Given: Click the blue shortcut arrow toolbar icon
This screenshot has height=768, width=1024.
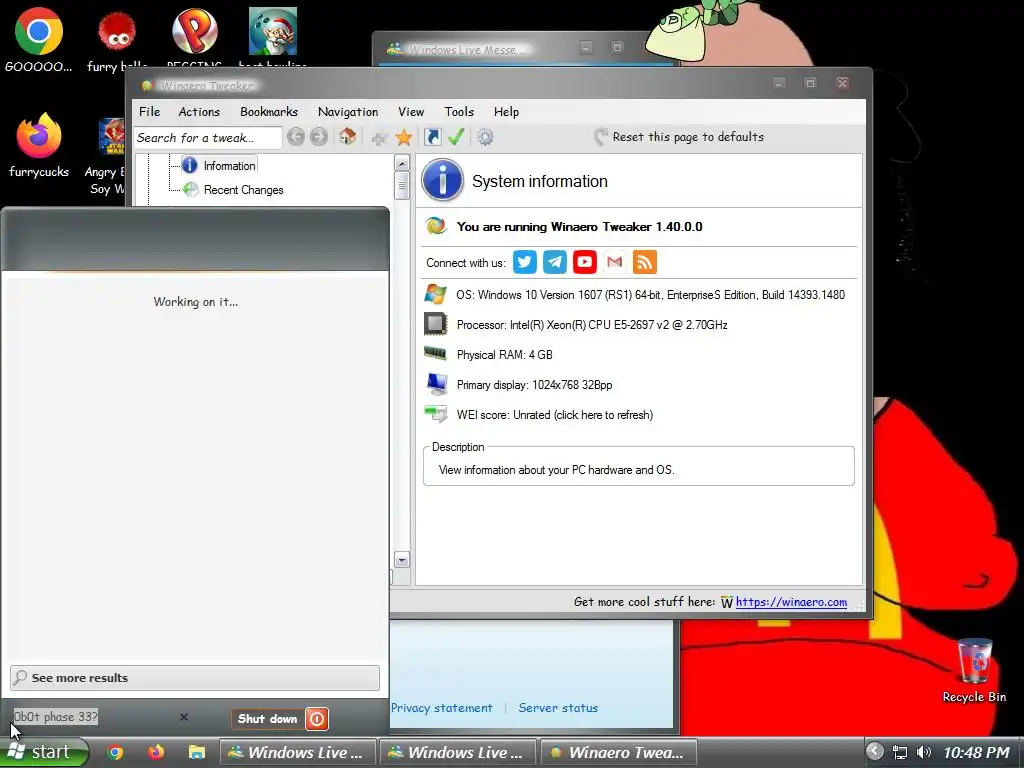Looking at the screenshot, I should point(432,137).
